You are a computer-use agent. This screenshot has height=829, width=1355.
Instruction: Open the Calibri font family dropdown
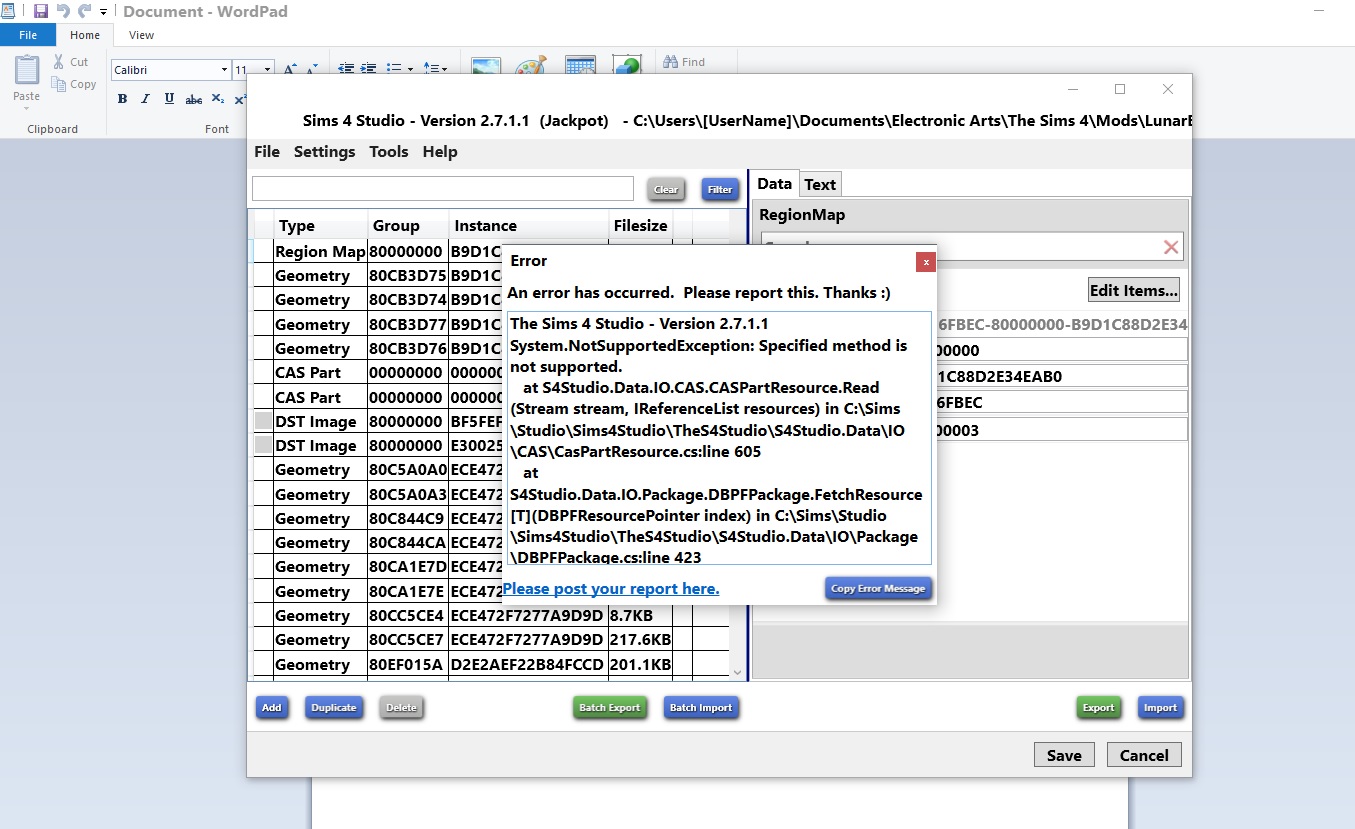coord(224,70)
